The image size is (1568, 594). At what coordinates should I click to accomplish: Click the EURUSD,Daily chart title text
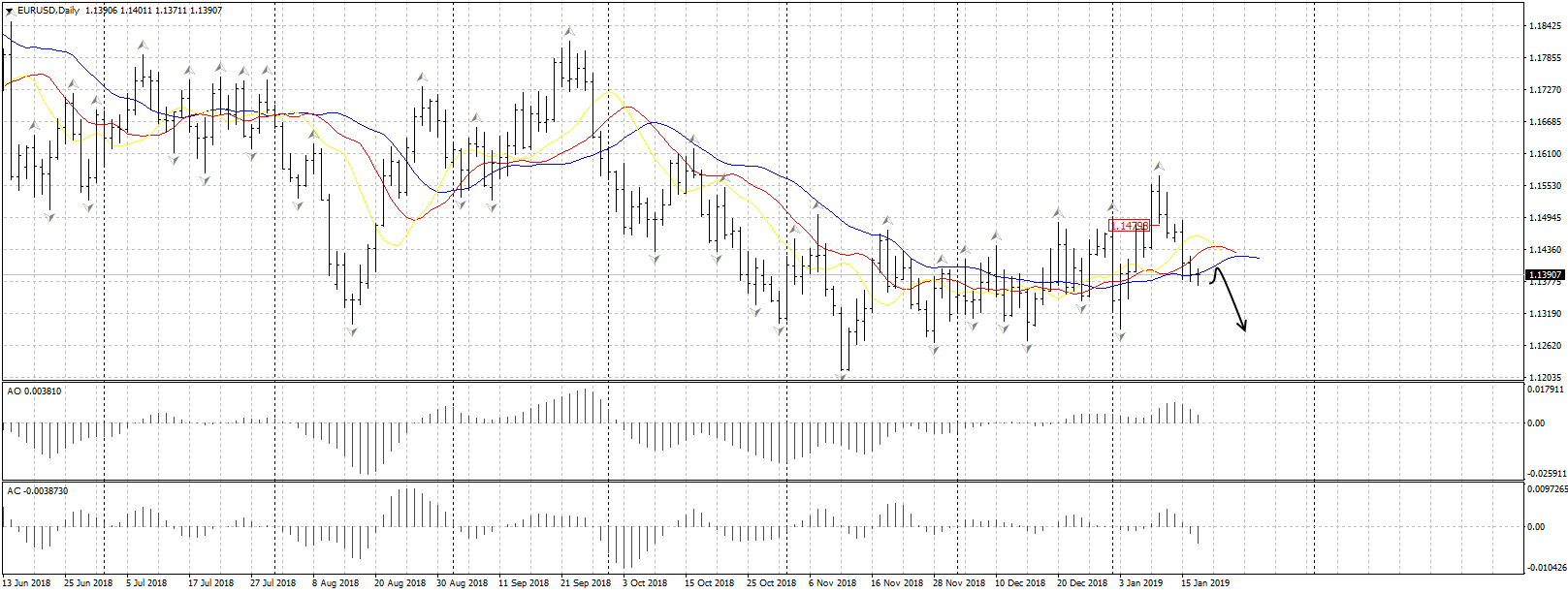[x=48, y=11]
